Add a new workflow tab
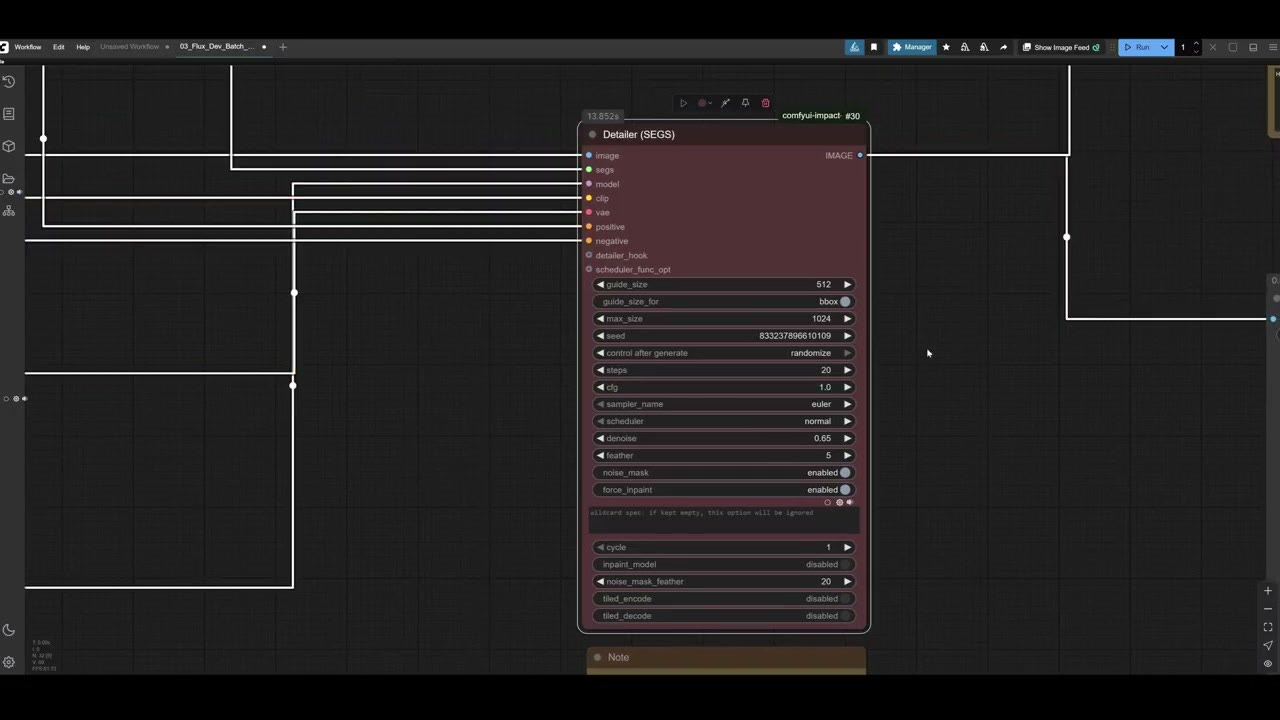The width and height of the screenshot is (1280, 720). tap(283, 47)
